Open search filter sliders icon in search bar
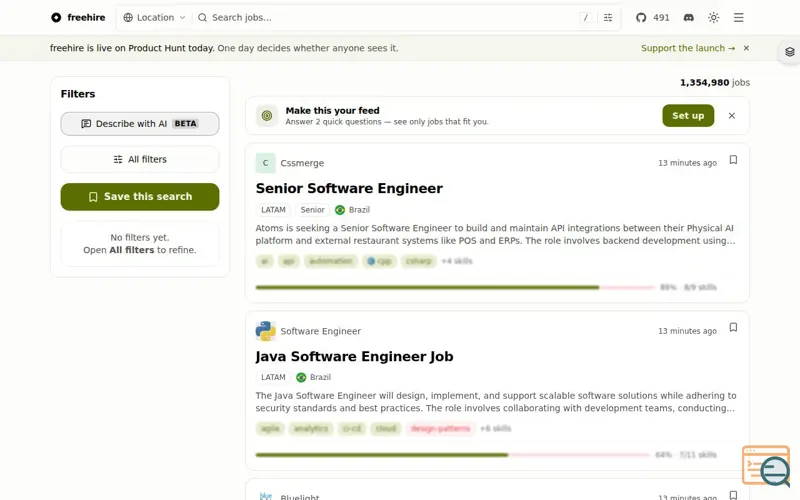This screenshot has width=800, height=500. click(608, 17)
